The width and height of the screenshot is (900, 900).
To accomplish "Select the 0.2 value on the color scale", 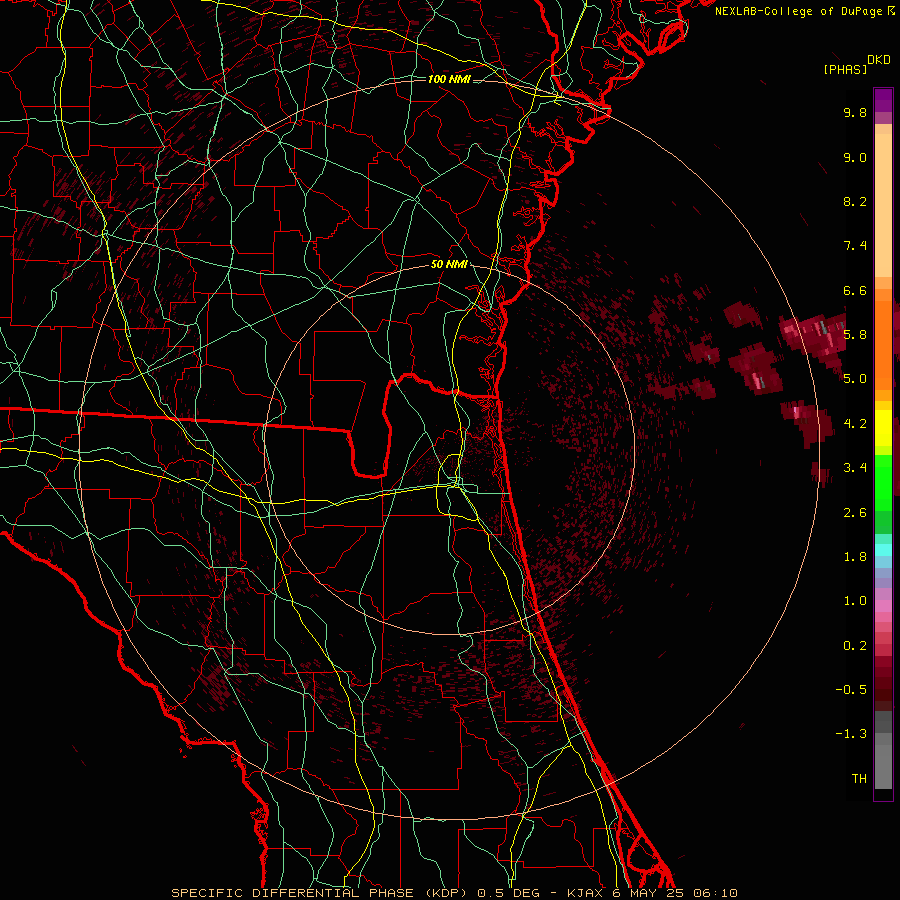I will tap(855, 646).
